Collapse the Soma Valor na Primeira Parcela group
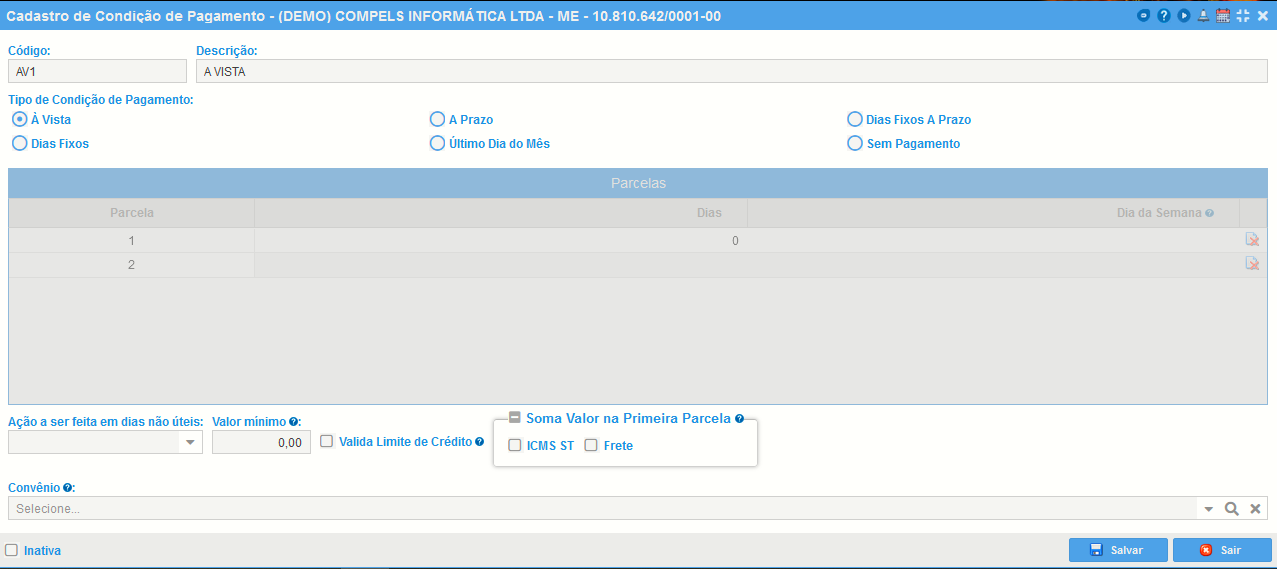 pos(515,418)
